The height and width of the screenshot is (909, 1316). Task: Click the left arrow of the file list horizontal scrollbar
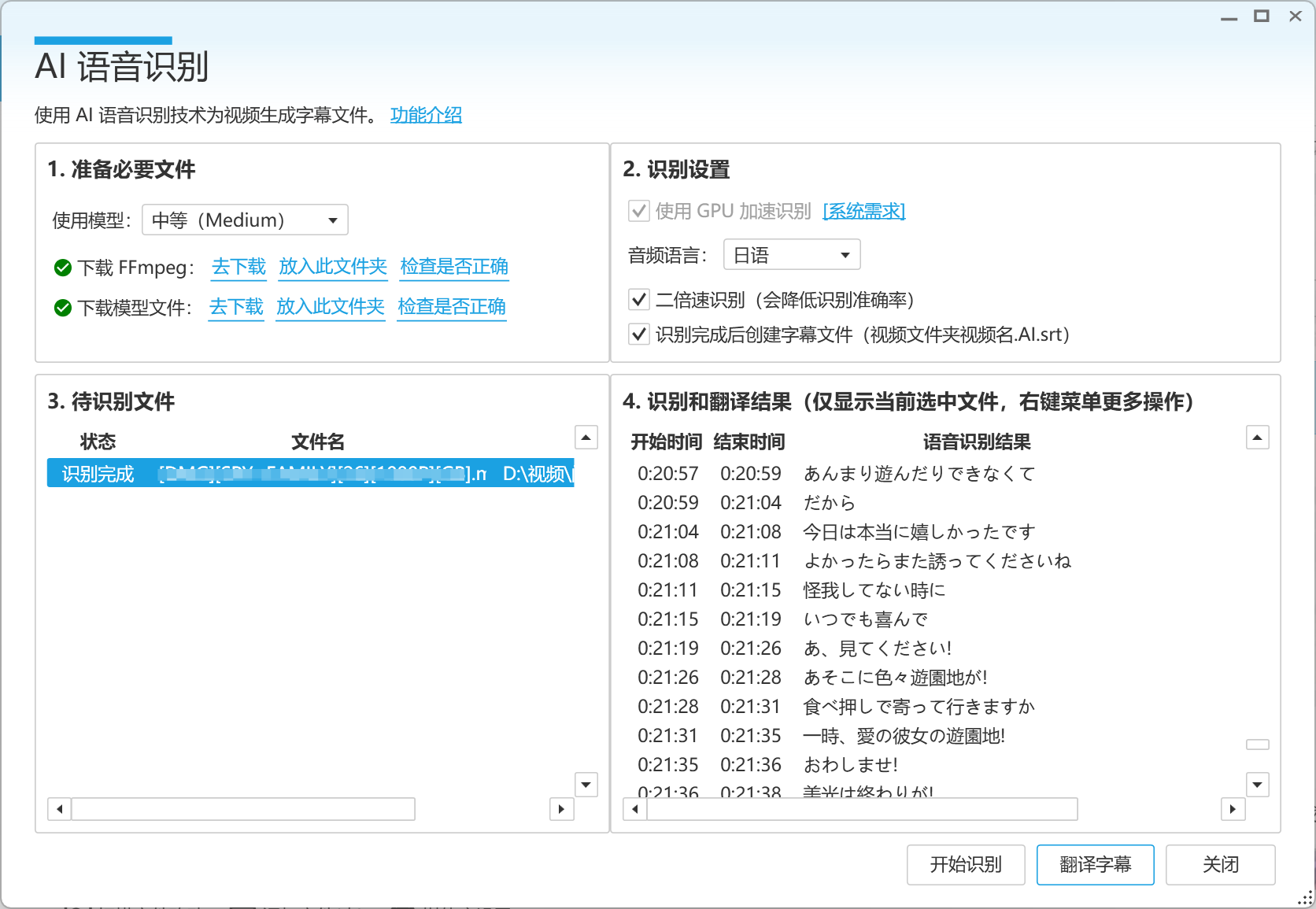pyautogui.click(x=59, y=809)
